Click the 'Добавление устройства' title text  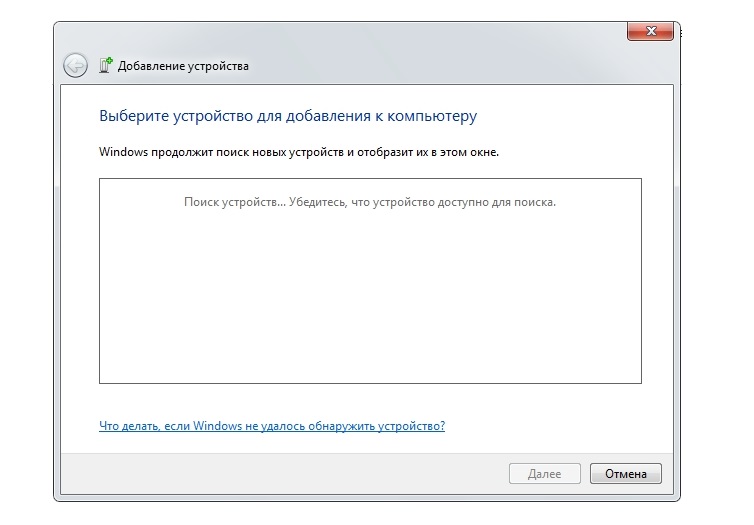click(x=183, y=66)
